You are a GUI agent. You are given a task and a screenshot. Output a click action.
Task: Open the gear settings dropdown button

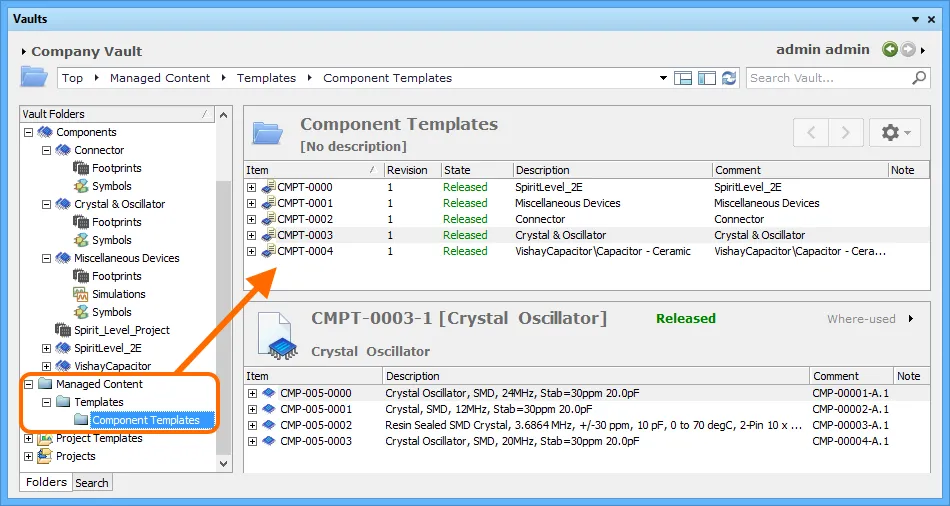point(895,132)
